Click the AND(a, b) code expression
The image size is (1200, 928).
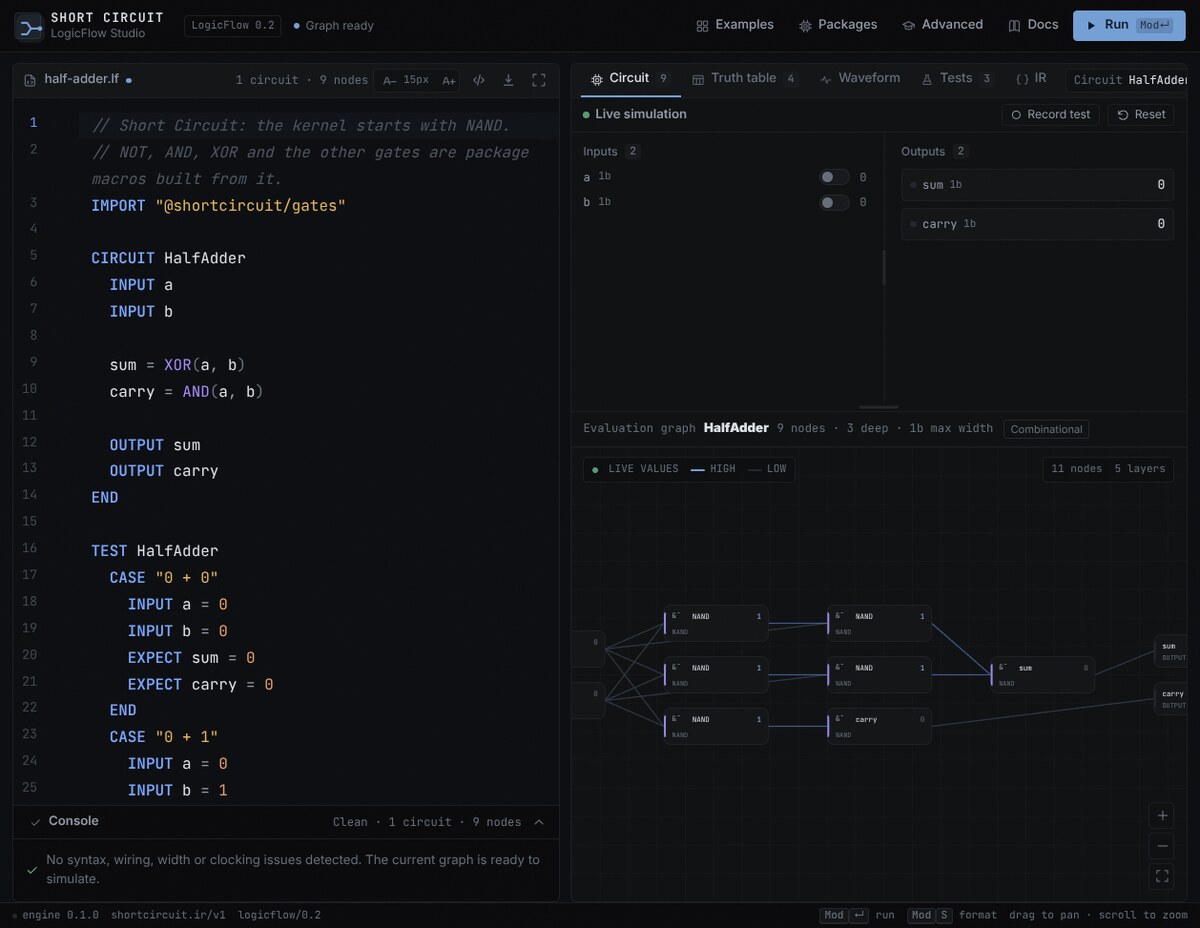click(223, 392)
